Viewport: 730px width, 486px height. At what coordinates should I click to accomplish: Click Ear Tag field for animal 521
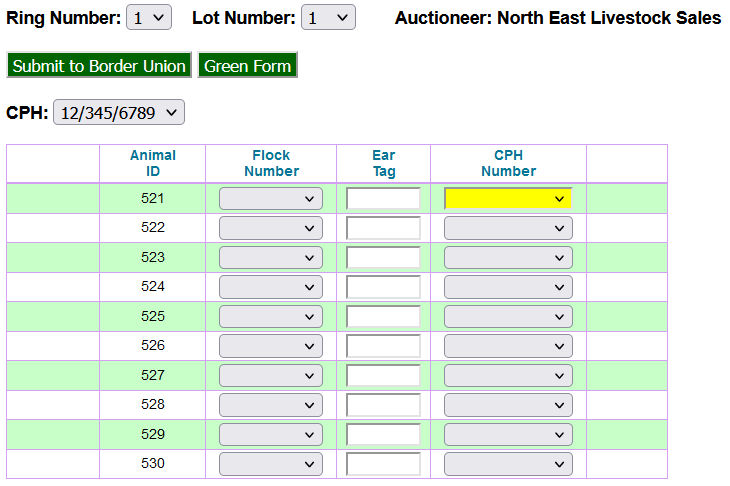(x=383, y=199)
